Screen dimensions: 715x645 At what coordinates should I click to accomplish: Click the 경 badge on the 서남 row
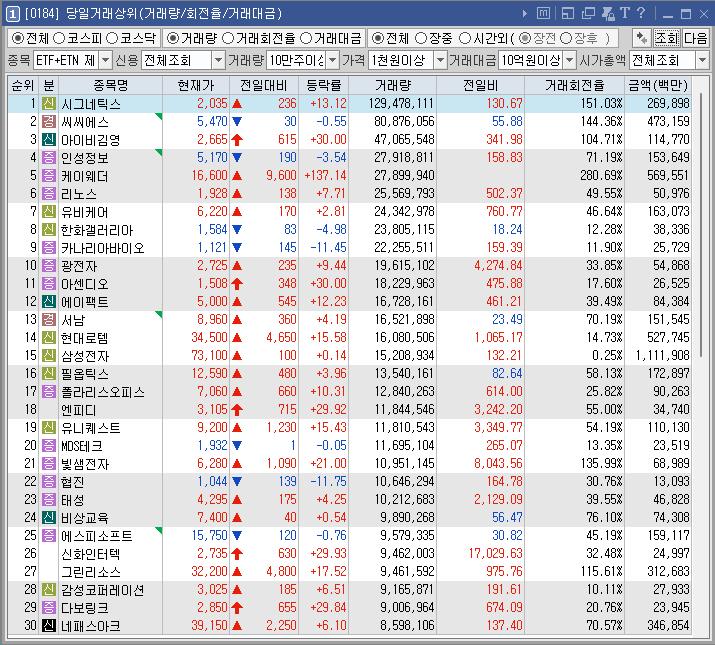point(49,319)
